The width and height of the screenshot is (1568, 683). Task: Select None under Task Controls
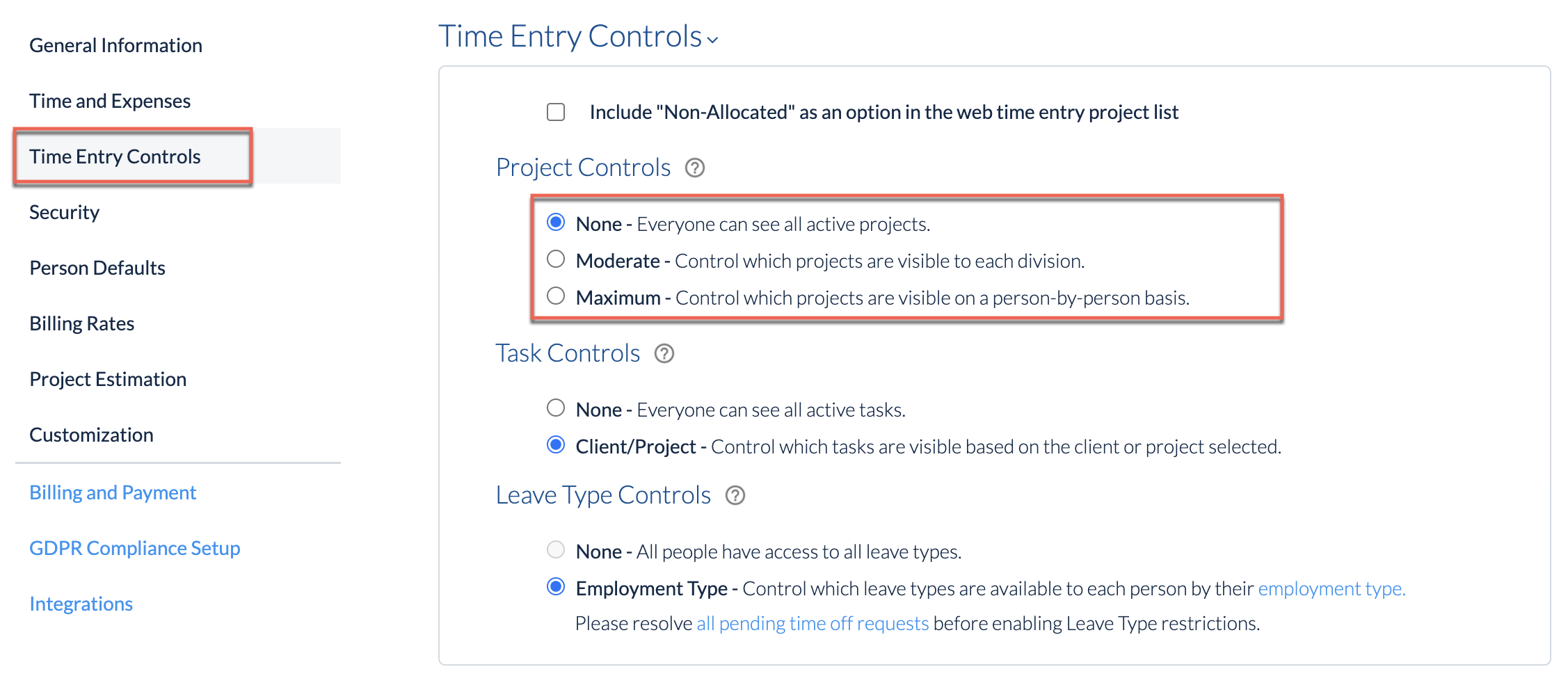pyautogui.click(x=556, y=408)
